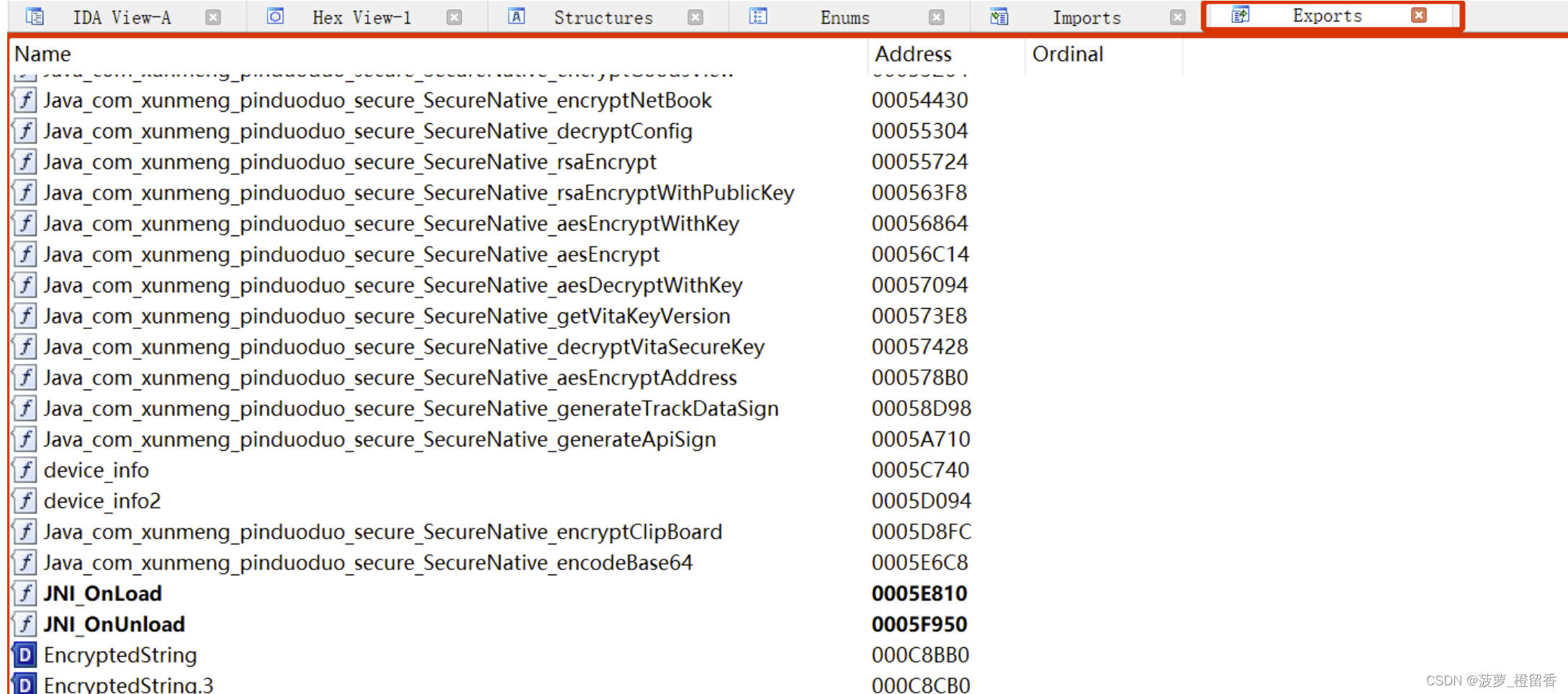Image resolution: width=1568 pixels, height=694 pixels.
Task: Click function icon beside aesEncryptWithKey export
Action: pyautogui.click(x=25, y=224)
